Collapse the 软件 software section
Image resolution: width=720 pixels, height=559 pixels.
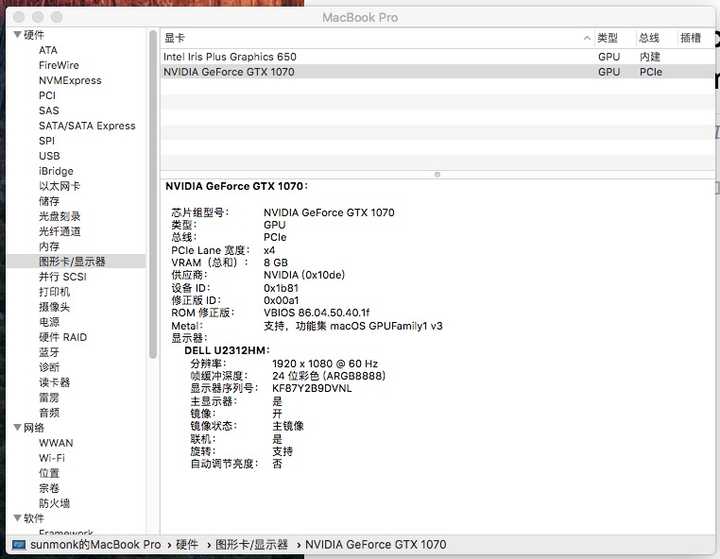click(x=17, y=518)
